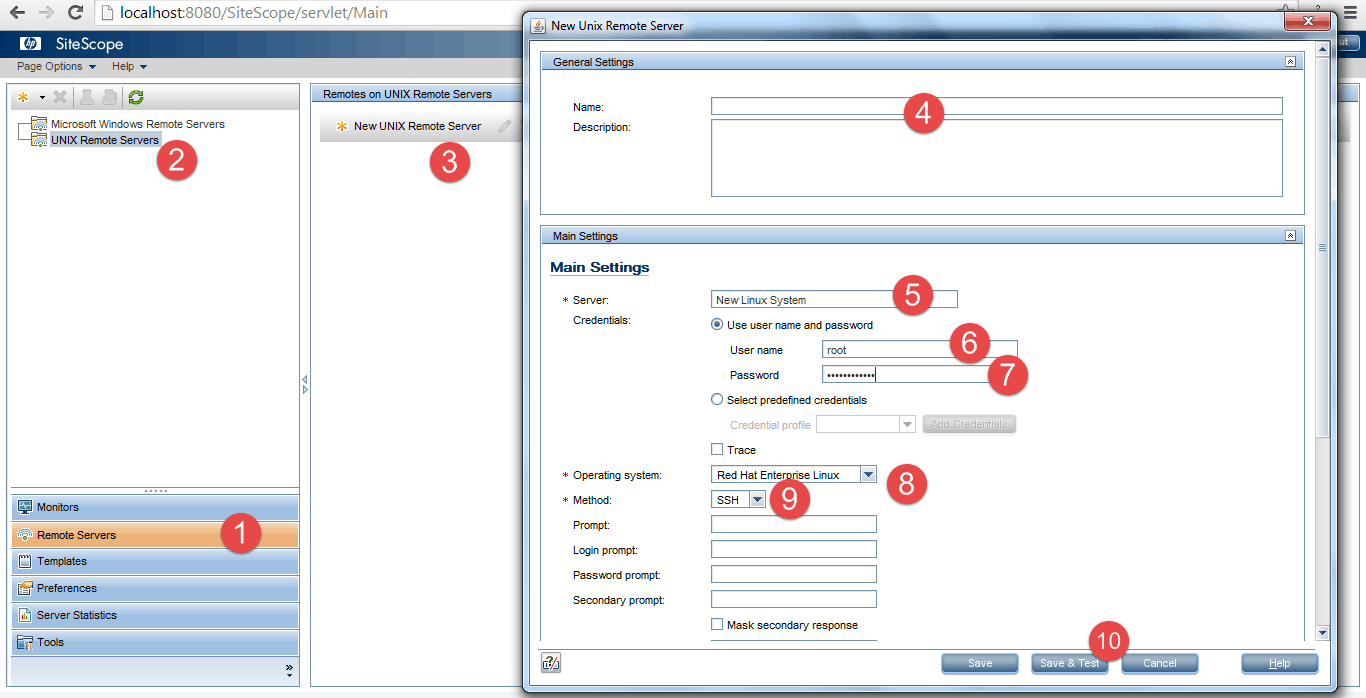
Task: Click the pencil edit icon beside New UNIX Remote Server
Action: tap(505, 126)
